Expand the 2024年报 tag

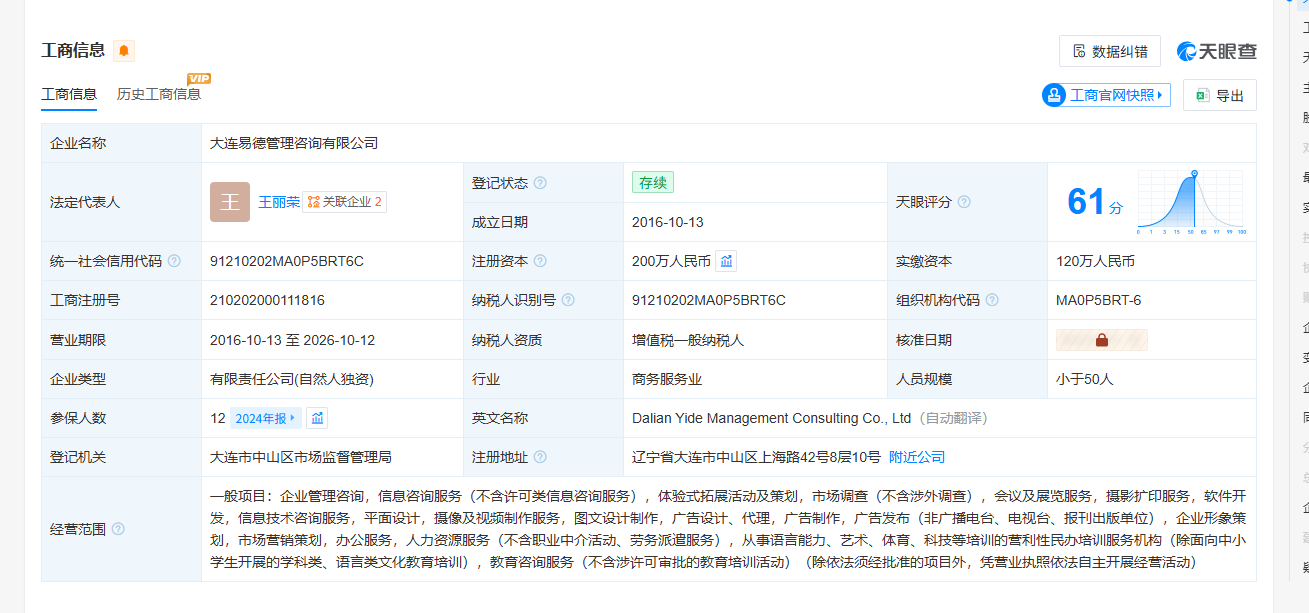coord(265,418)
